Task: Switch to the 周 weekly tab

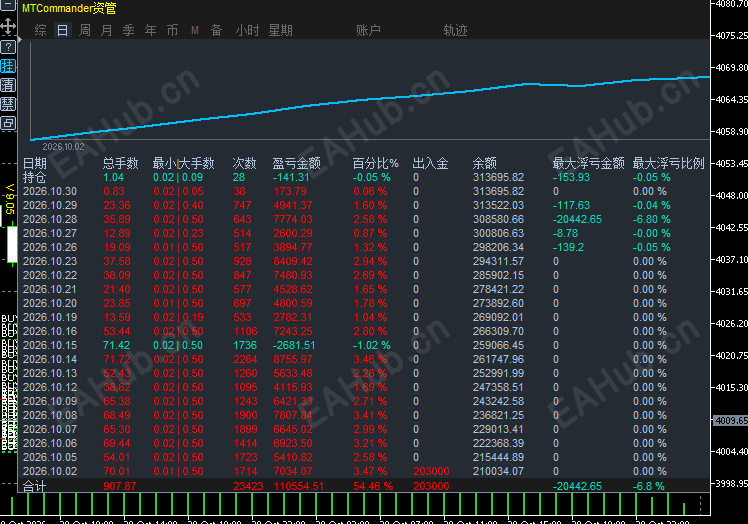Action: (x=85, y=31)
